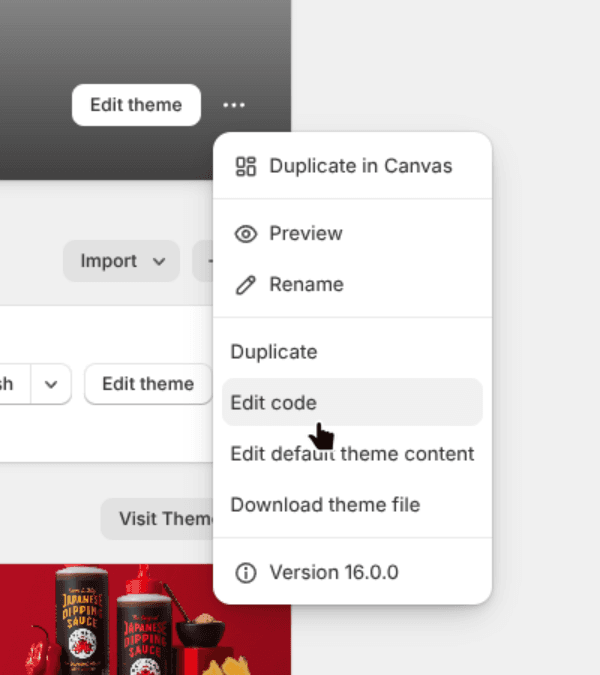Screen dimensions: 600x675
Task: Click the eye icon beside Preview
Action: pos(246,234)
